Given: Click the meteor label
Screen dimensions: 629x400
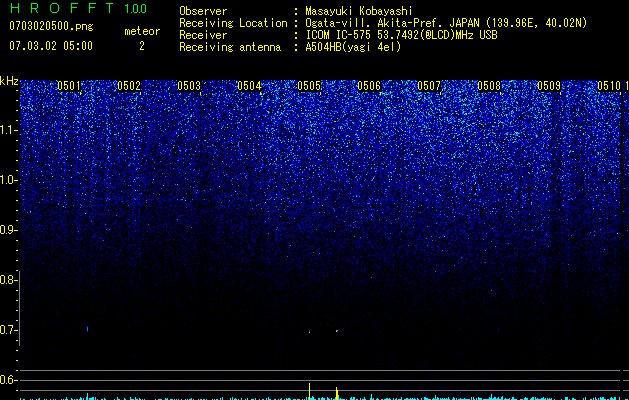Looking at the screenshot, I should point(142,31).
